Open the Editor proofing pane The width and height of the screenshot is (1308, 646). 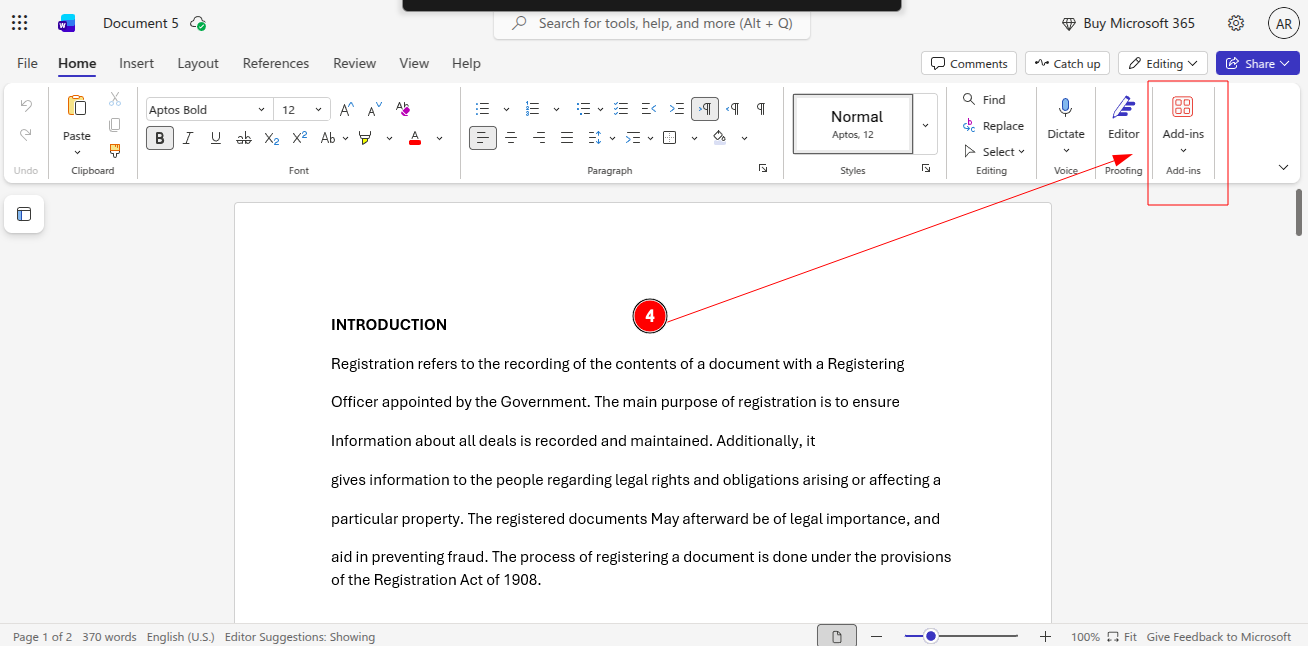1123,118
